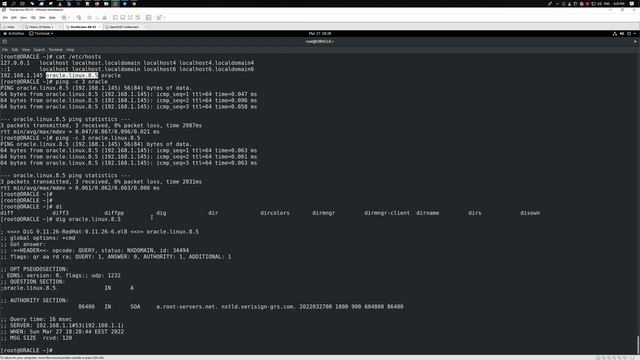Open the terminal View menu

(26, 50)
